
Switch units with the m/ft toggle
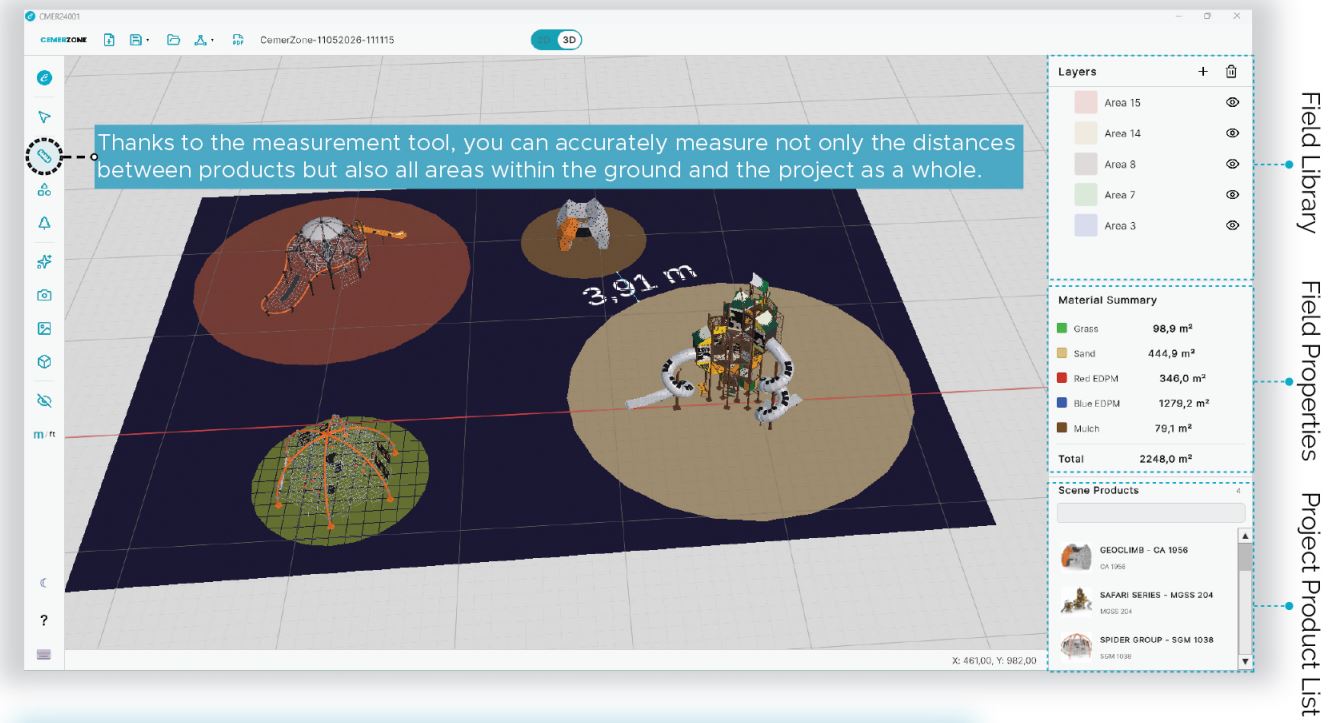click(44, 435)
